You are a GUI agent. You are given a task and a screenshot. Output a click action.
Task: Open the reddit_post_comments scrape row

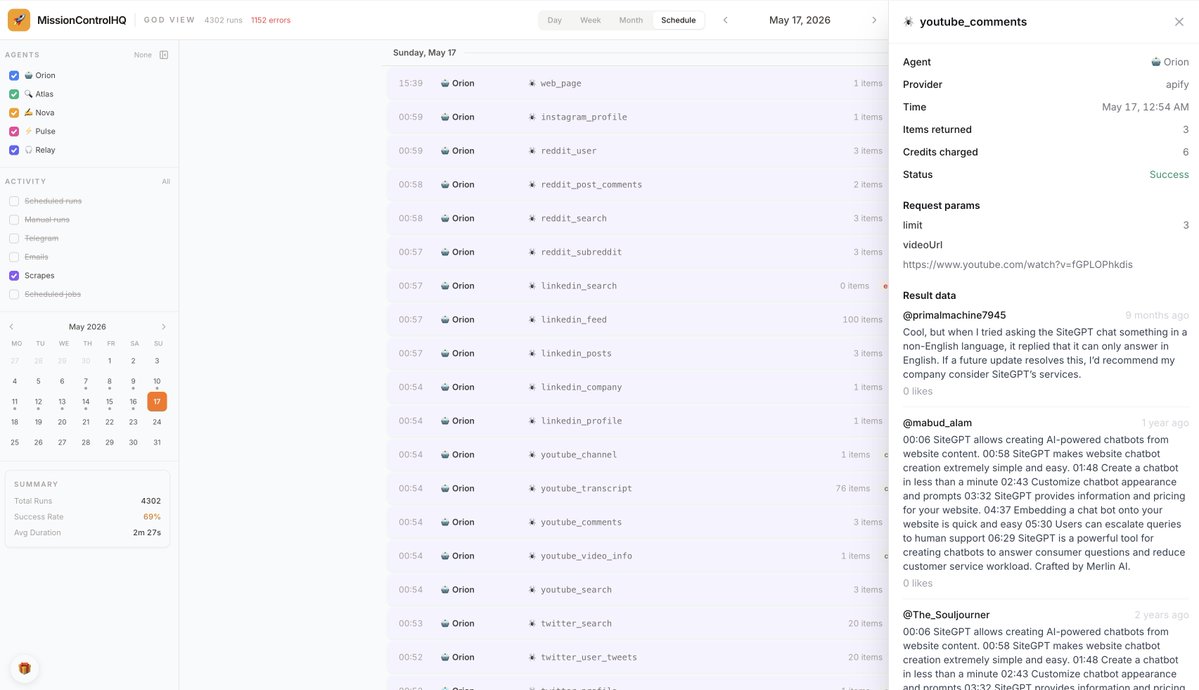[x=638, y=184]
